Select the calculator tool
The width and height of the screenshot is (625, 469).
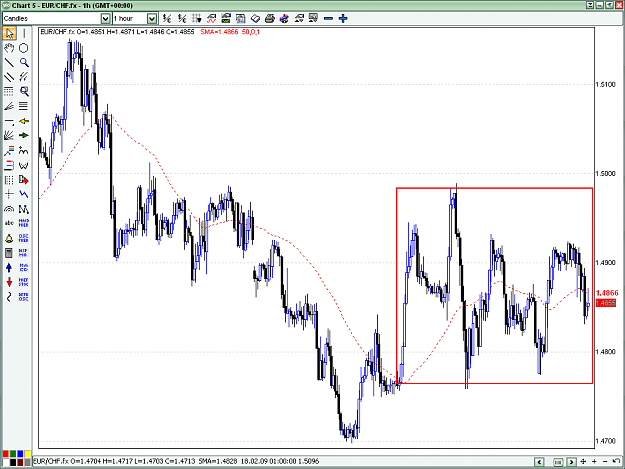(9, 253)
